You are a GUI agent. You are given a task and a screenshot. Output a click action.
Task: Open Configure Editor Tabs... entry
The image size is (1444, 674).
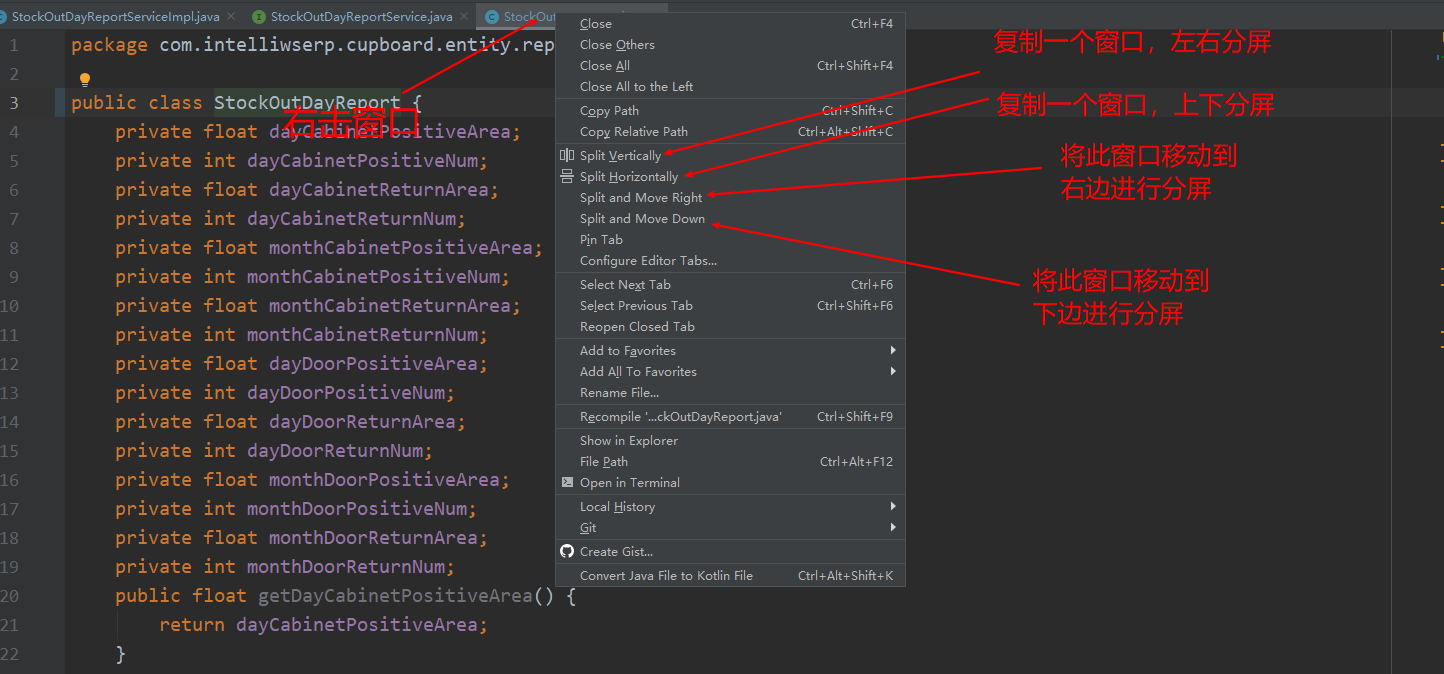[730, 260]
